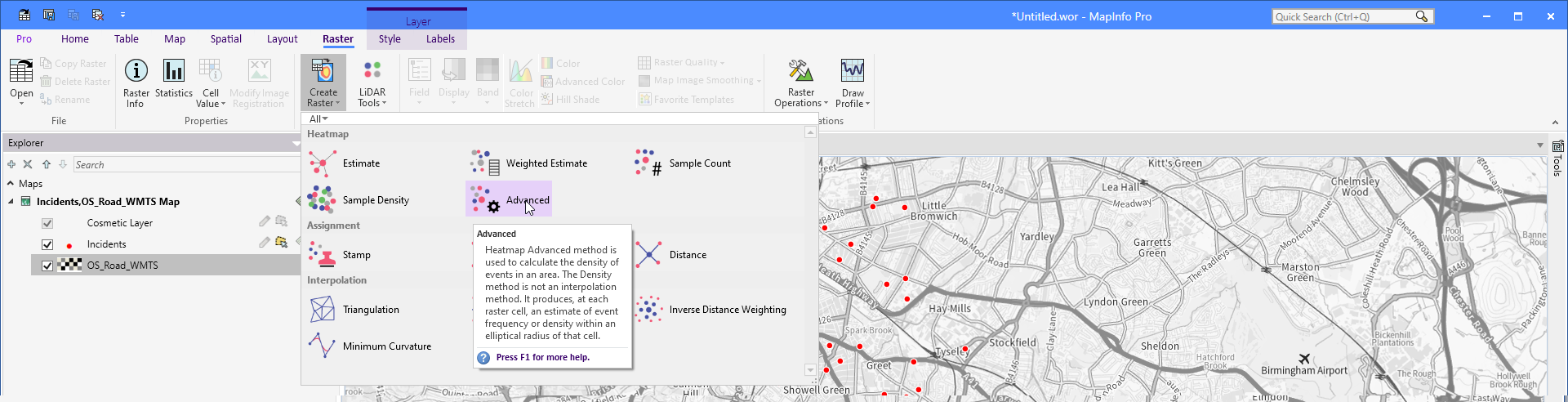Open the Explorer panel options dropdown
Image resolution: width=1568 pixels, height=402 pixels.
coord(296,143)
